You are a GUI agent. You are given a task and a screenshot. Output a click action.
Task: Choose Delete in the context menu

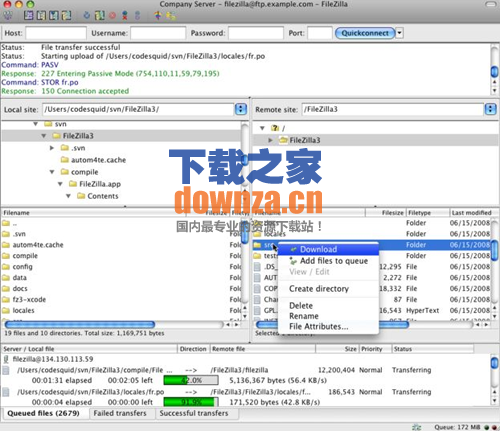(x=328, y=306)
